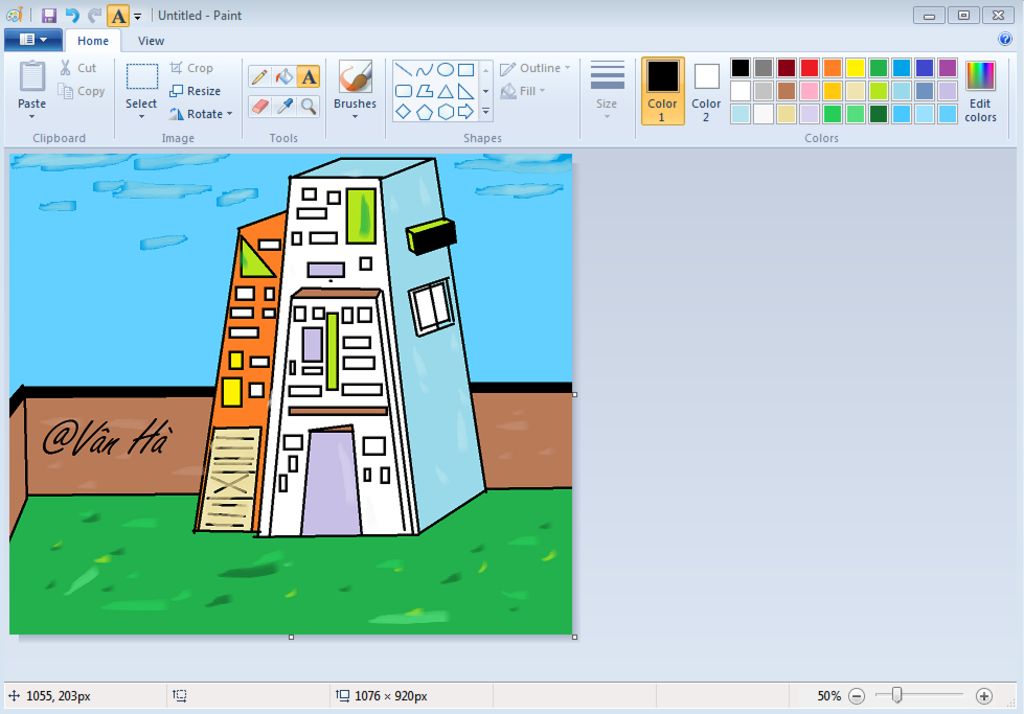The height and width of the screenshot is (714, 1024).
Task: Select the Fill with color bucket tool
Action: (x=284, y=77)
